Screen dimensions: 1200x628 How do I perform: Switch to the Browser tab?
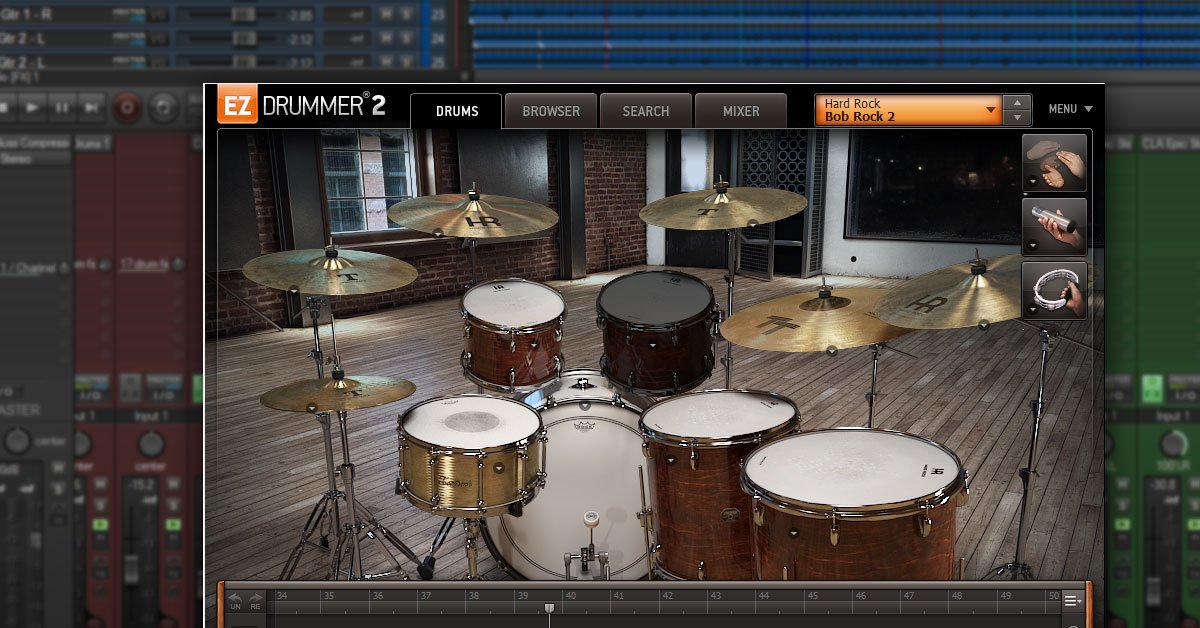[x=550, y=111]
